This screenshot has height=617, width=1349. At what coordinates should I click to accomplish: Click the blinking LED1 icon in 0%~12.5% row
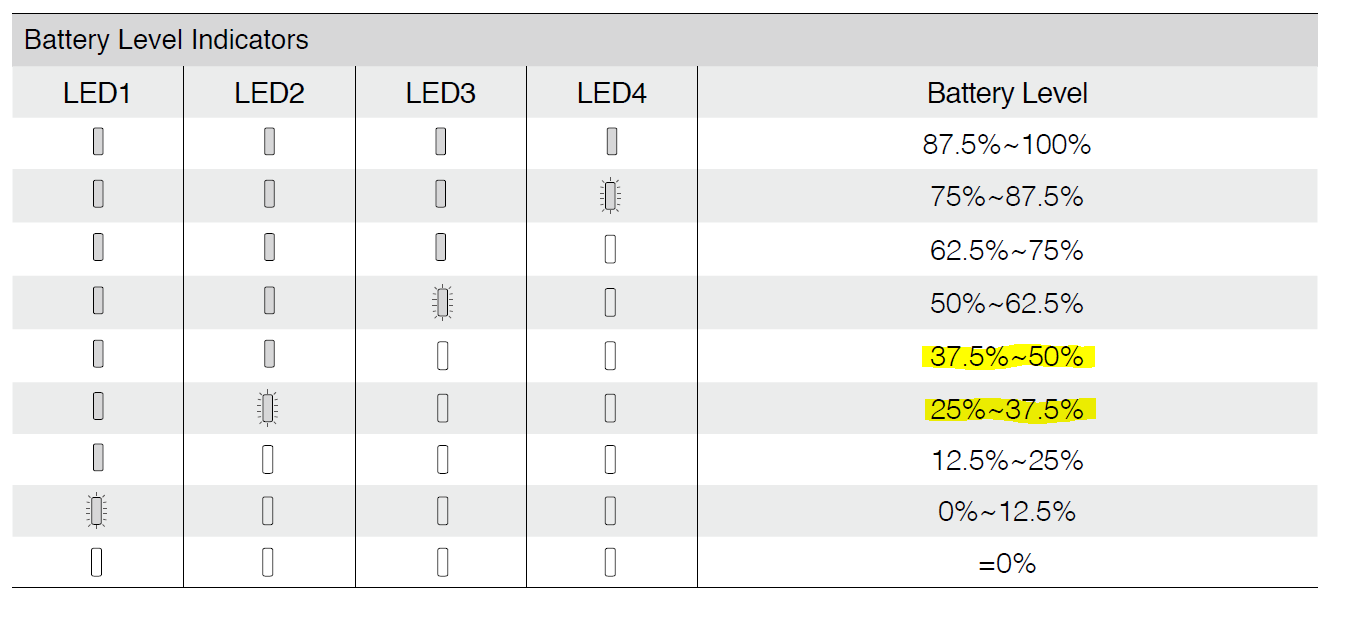(x=96, y=511)
